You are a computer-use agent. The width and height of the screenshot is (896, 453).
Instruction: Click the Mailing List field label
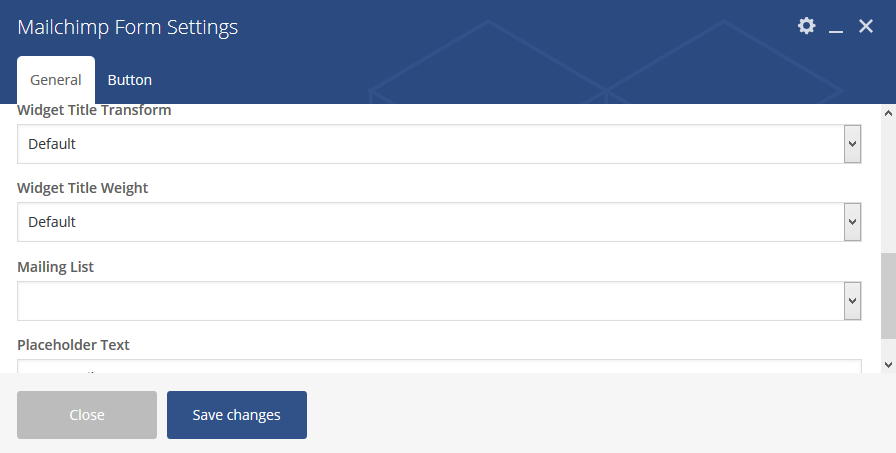tap(56, 266)
